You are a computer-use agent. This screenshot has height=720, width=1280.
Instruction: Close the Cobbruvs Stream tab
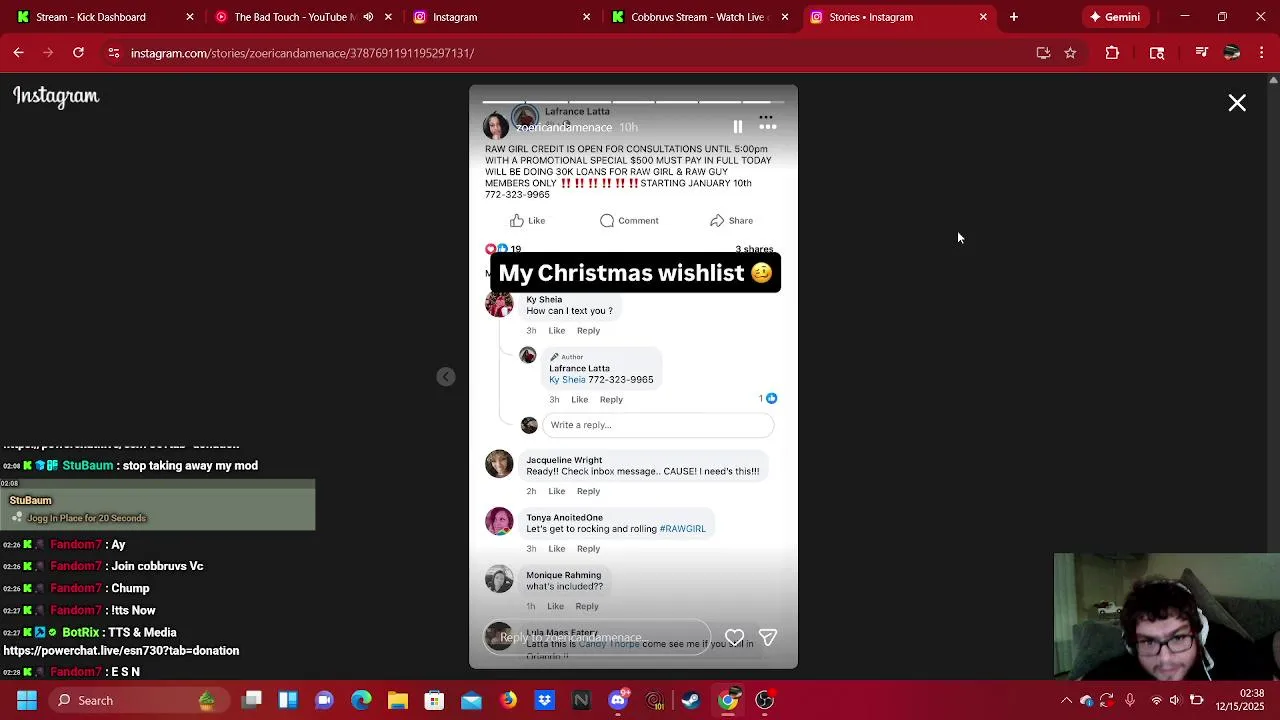pyautogui.click(x=785, y=17)
